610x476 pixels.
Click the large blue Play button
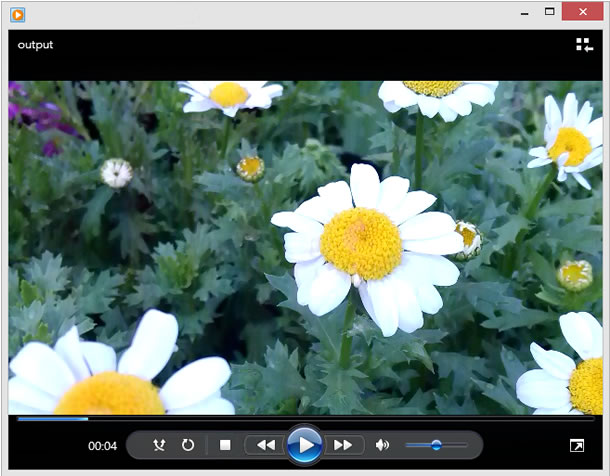point(305,445)
